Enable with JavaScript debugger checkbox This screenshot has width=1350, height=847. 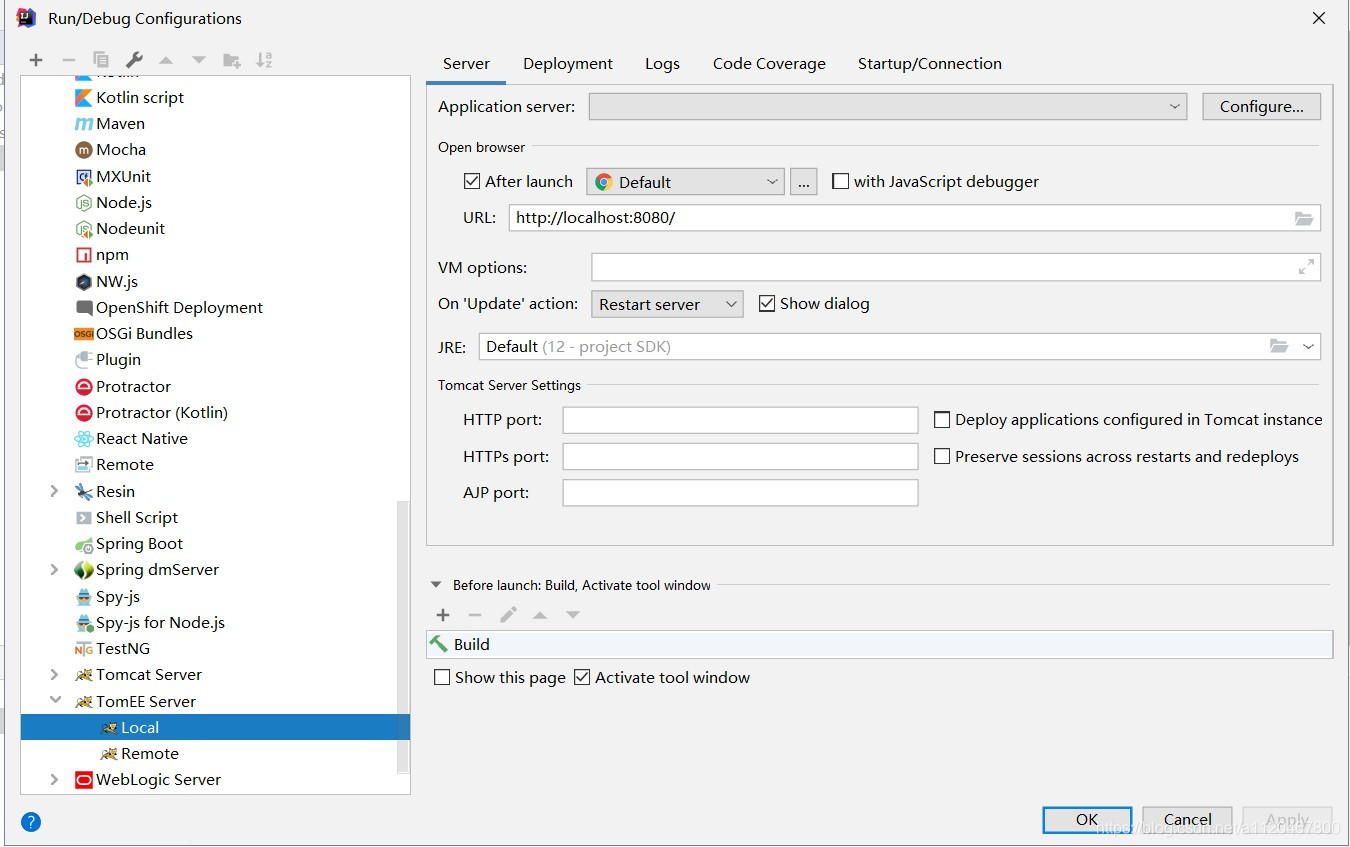(841, 181)
